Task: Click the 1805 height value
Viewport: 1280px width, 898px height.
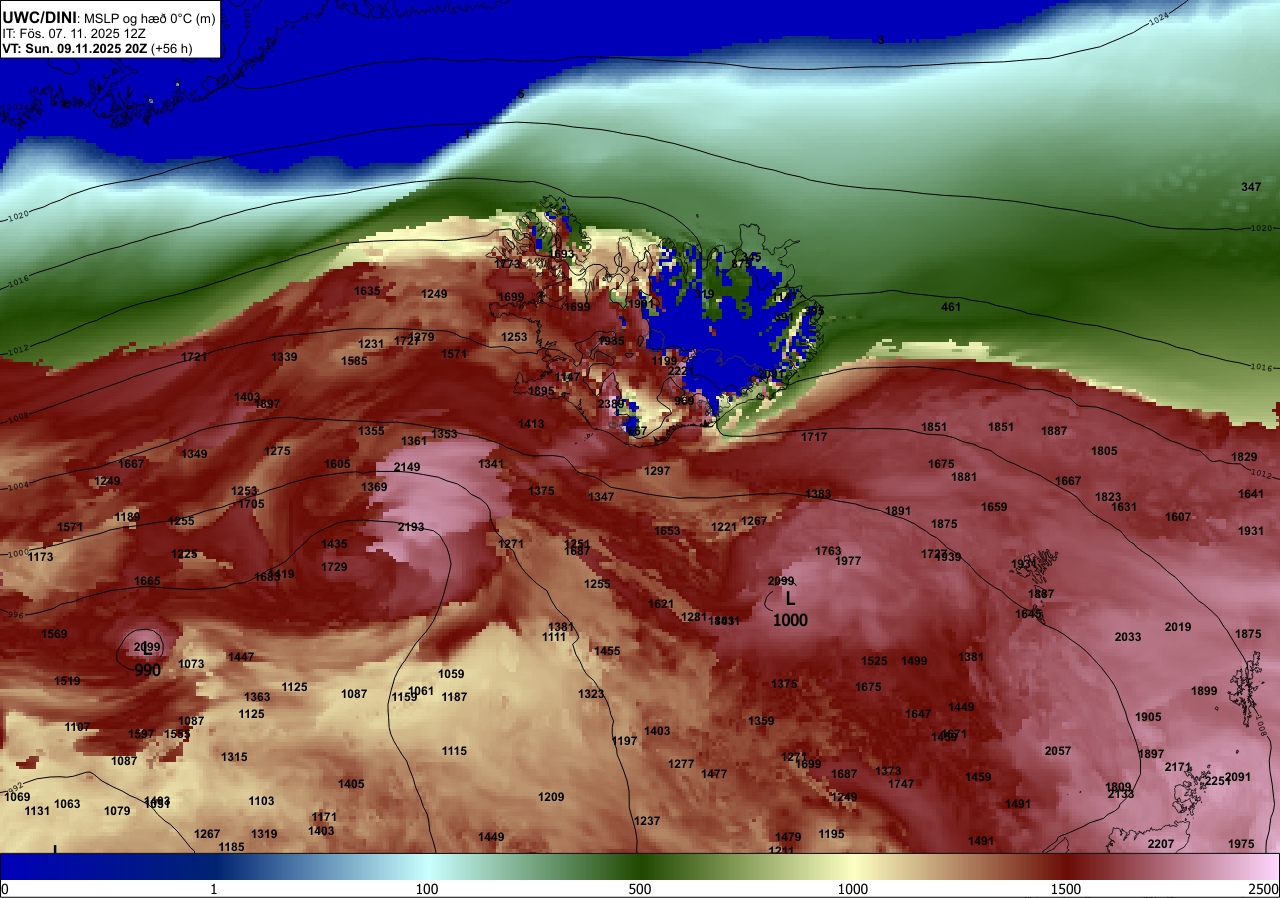Action: click(1104, 451)
